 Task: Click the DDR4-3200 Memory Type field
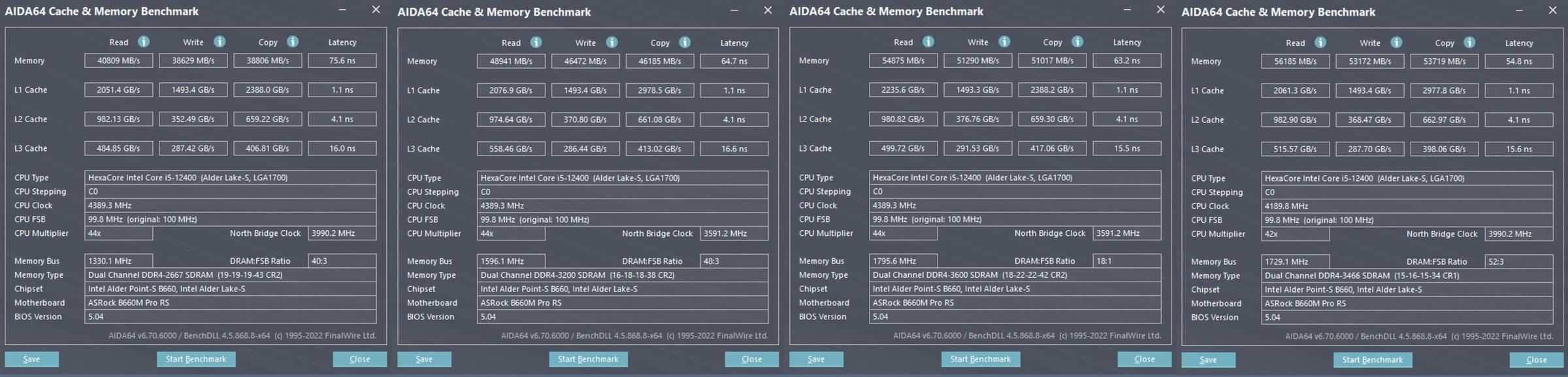(623, 275)
